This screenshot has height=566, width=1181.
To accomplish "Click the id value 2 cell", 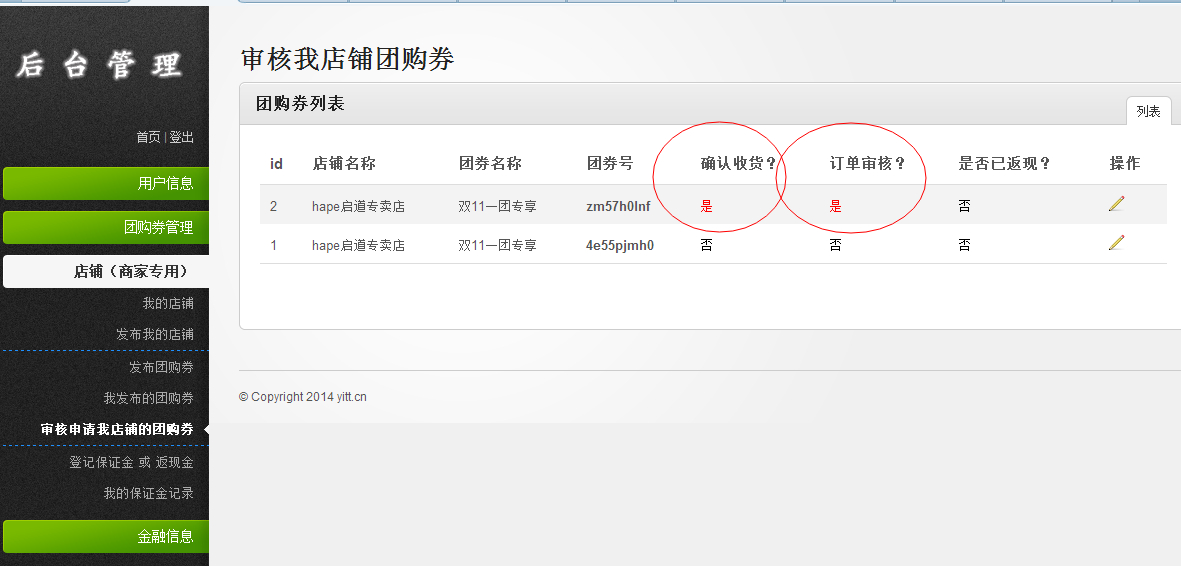I will pyautogui.click(x=273, y=207).
